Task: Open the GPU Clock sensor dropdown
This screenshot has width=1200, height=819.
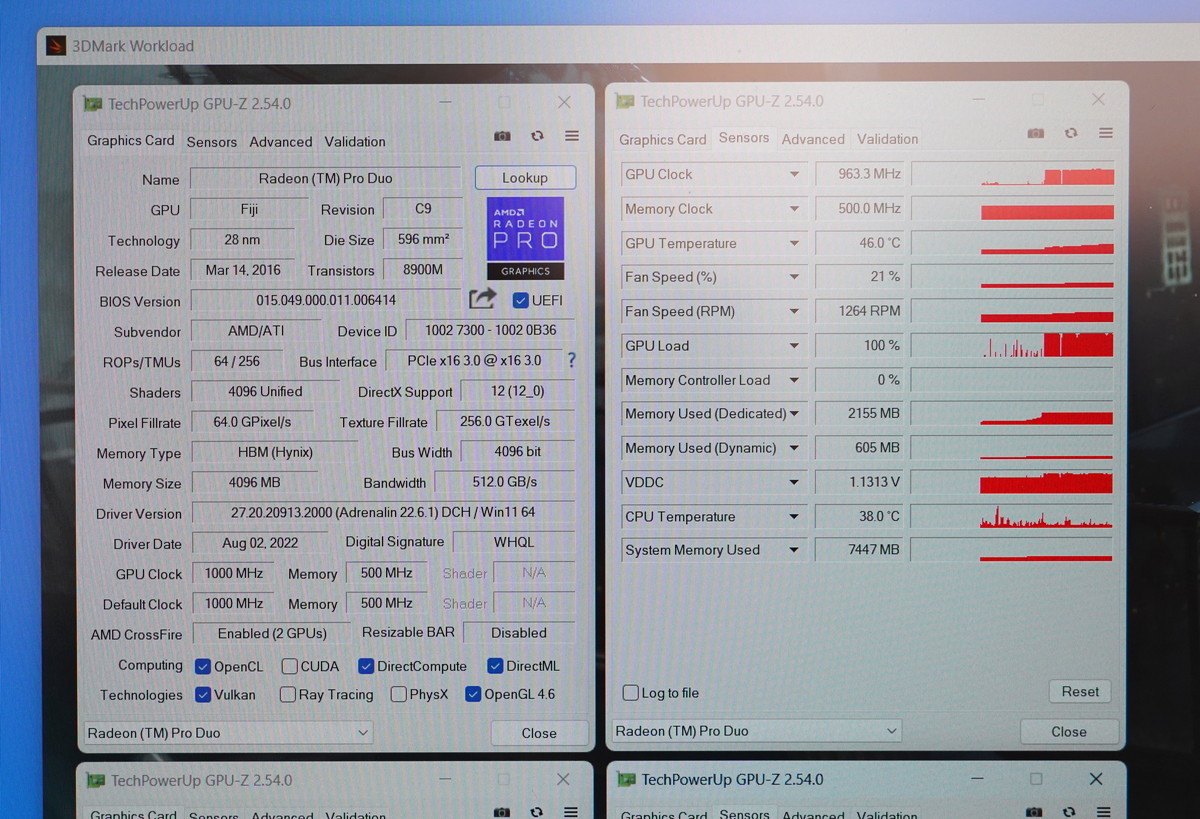Action: pos(794,174)
